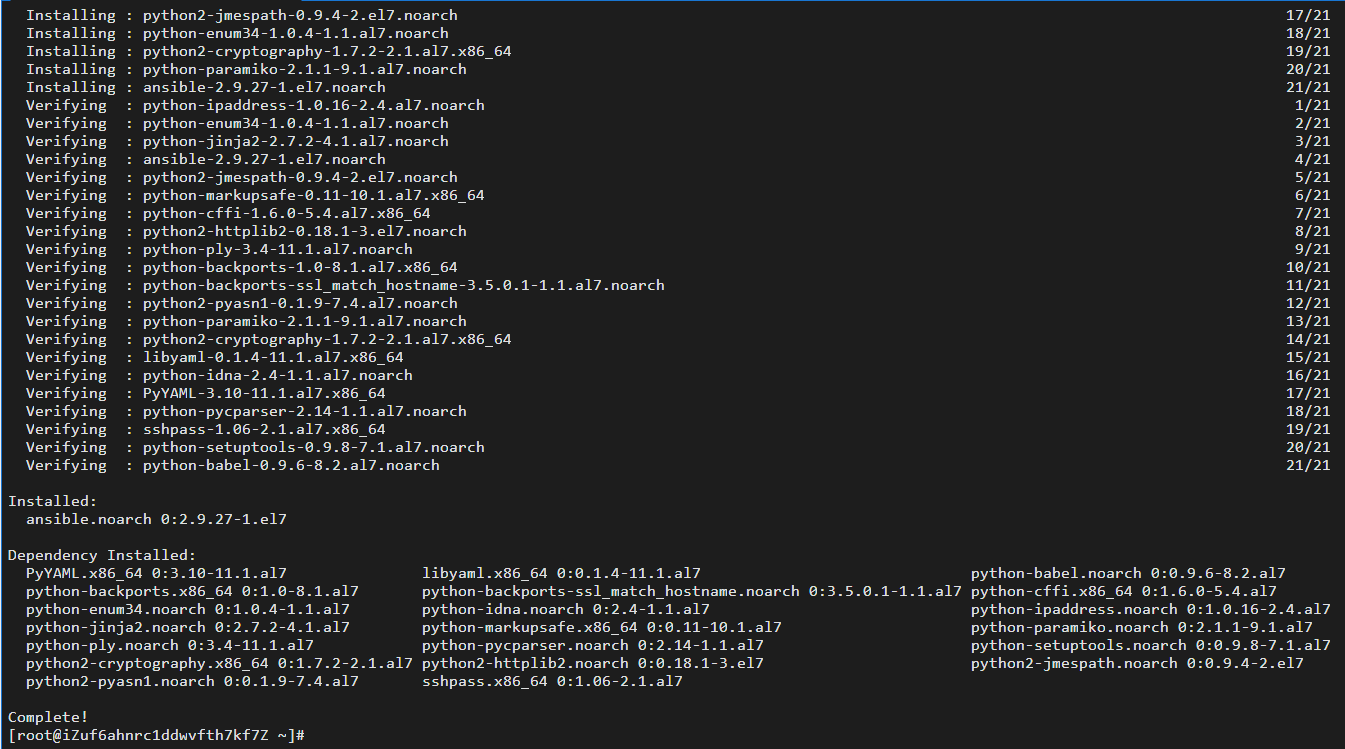
Task: Click the "Installing : python2-cryptography" line
Action: 268,51
